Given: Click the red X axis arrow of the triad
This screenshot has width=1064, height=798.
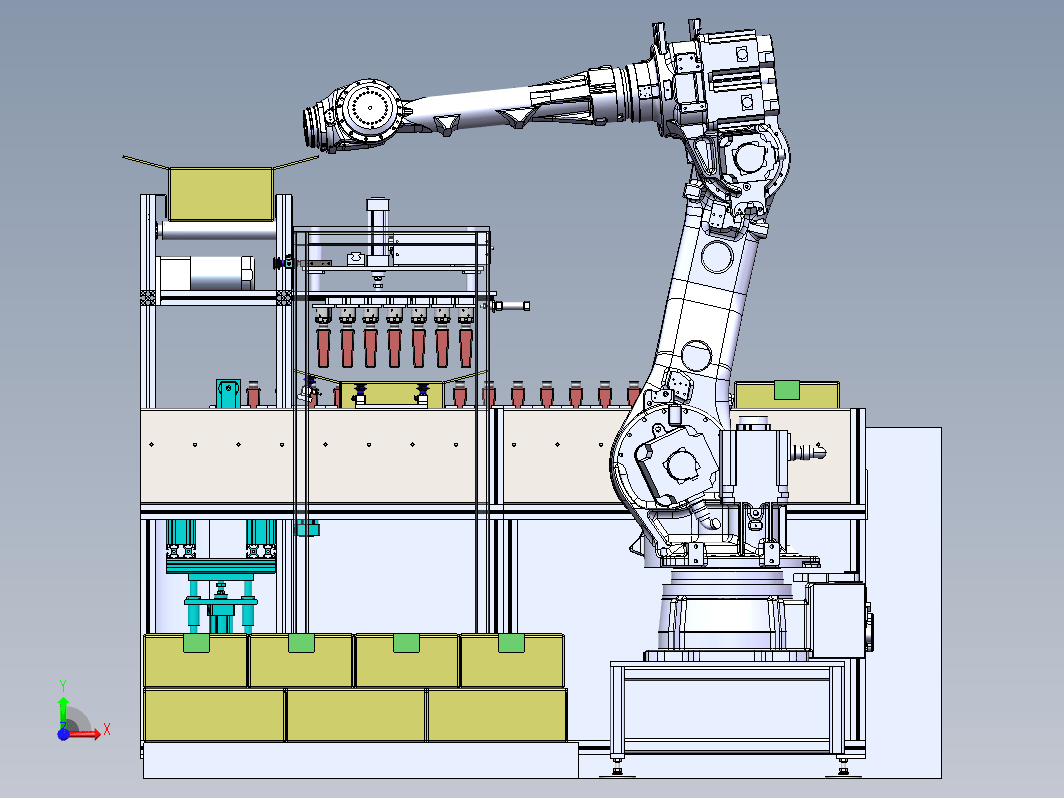Looking at the screenshot, I should [x=87, y=734].
